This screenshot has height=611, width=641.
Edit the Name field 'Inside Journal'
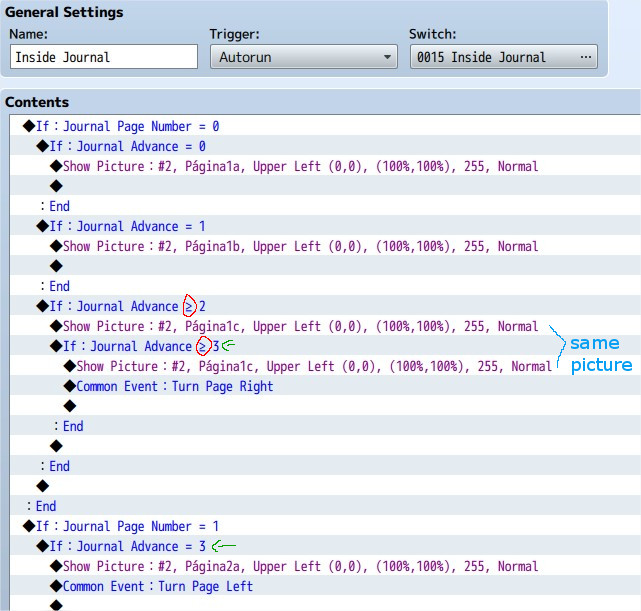point(104,57)
